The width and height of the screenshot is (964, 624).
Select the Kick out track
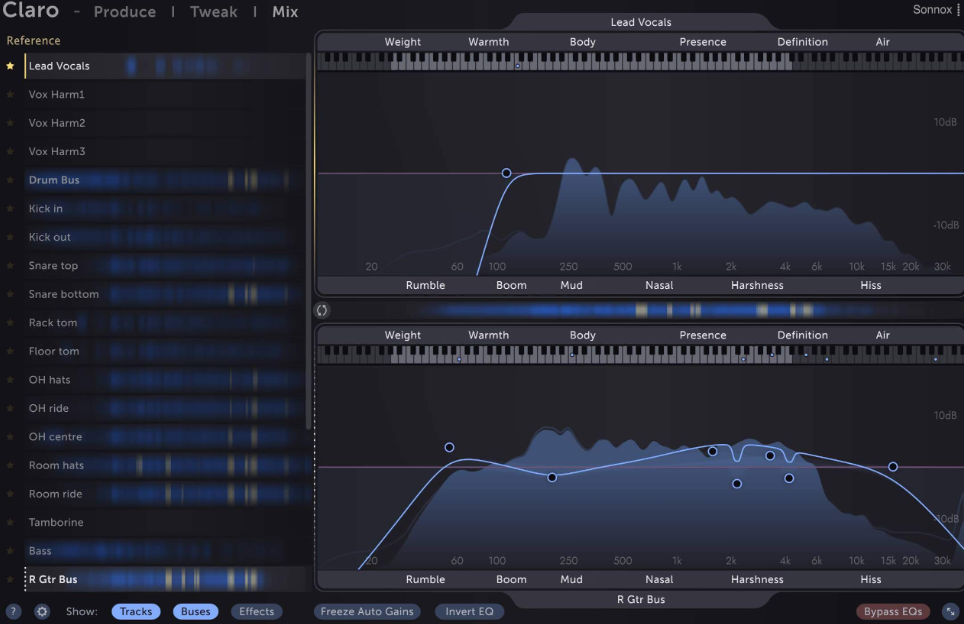[x=165, y=237]
